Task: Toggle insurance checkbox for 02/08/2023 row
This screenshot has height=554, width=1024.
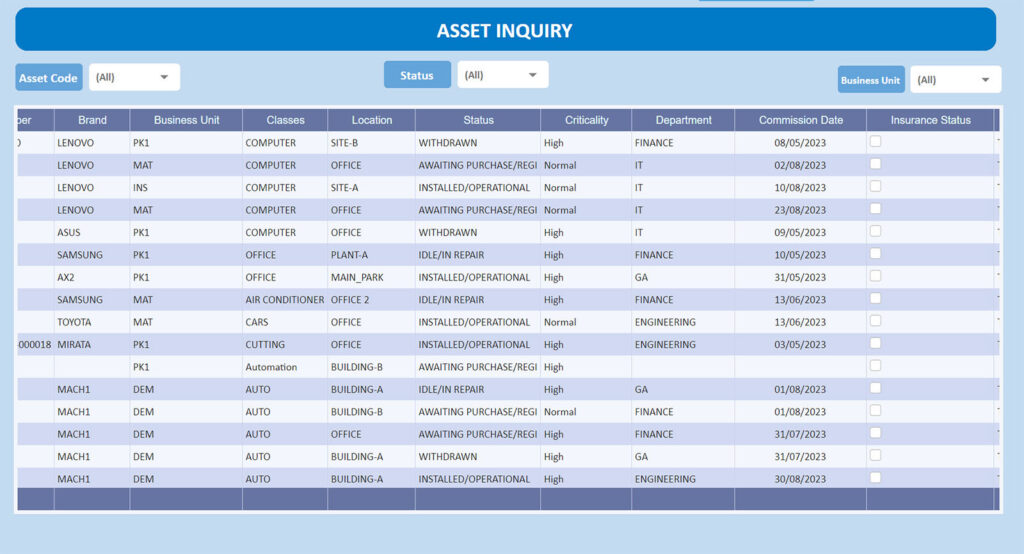Action: tap(876, 164)
